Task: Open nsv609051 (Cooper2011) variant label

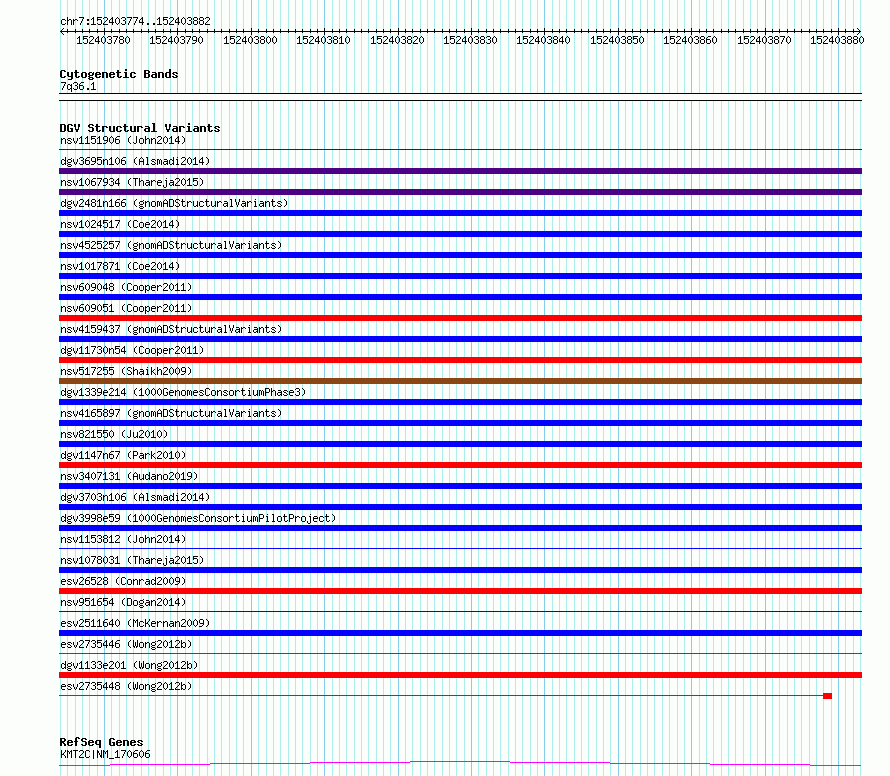Action: tap(126, 308)
